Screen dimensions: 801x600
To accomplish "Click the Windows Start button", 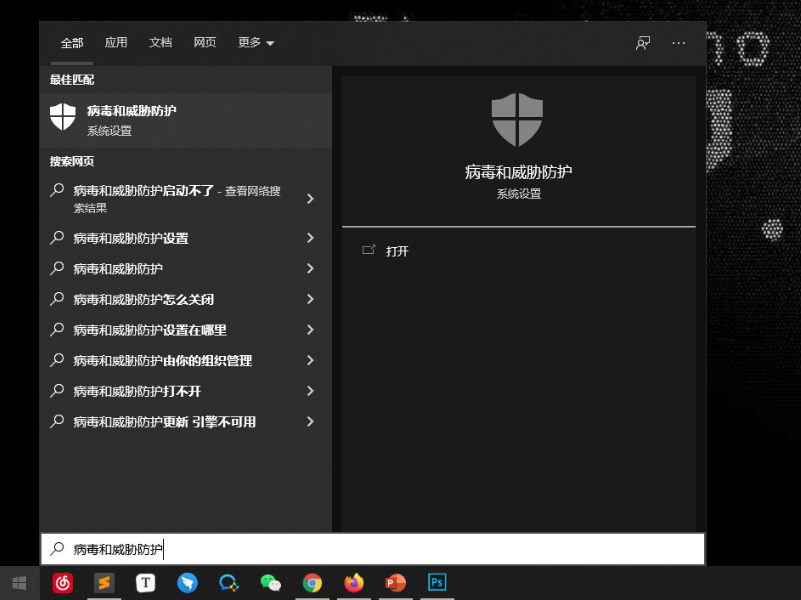I will point(18,583).
